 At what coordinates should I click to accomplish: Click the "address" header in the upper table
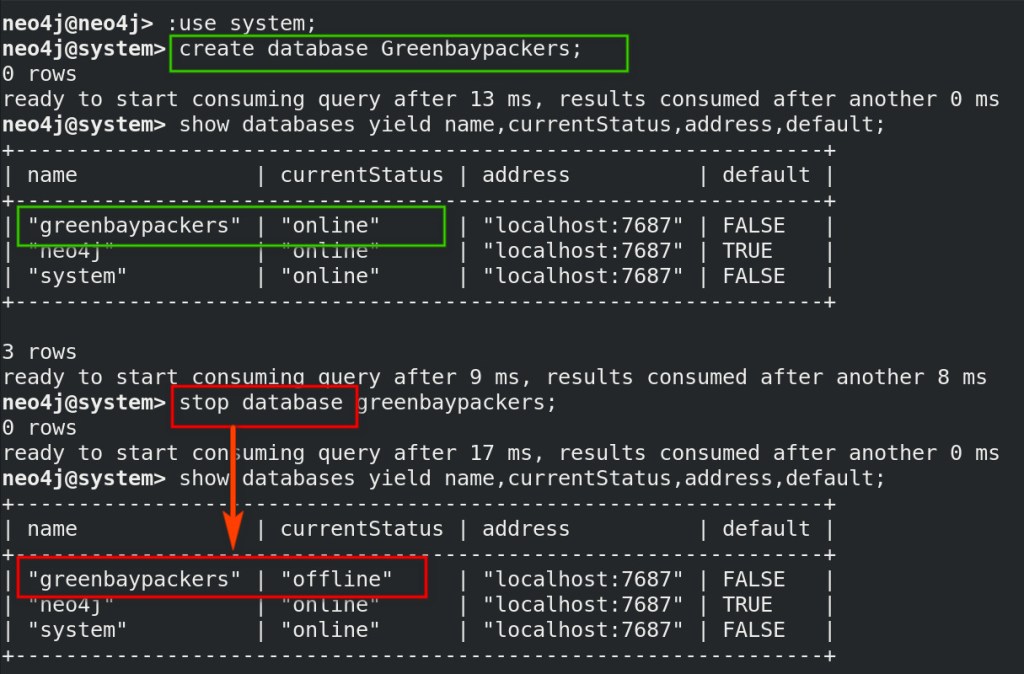click(x=526, y=175)
